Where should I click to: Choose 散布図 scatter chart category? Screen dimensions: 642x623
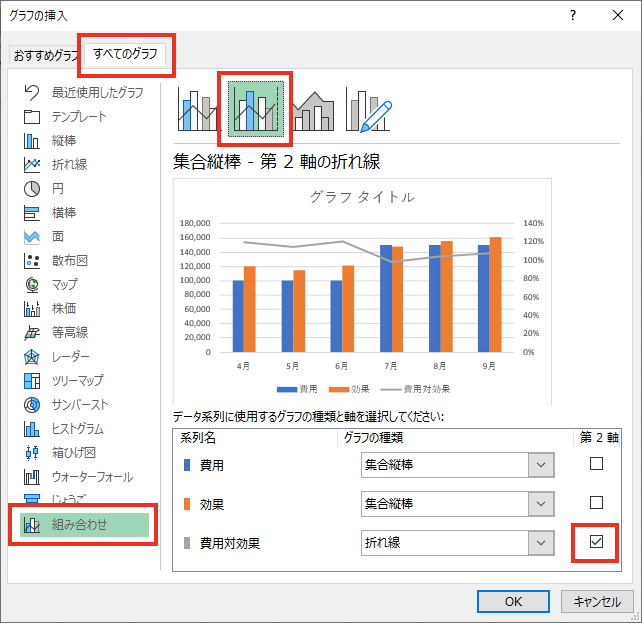click(x=70, y=261)
